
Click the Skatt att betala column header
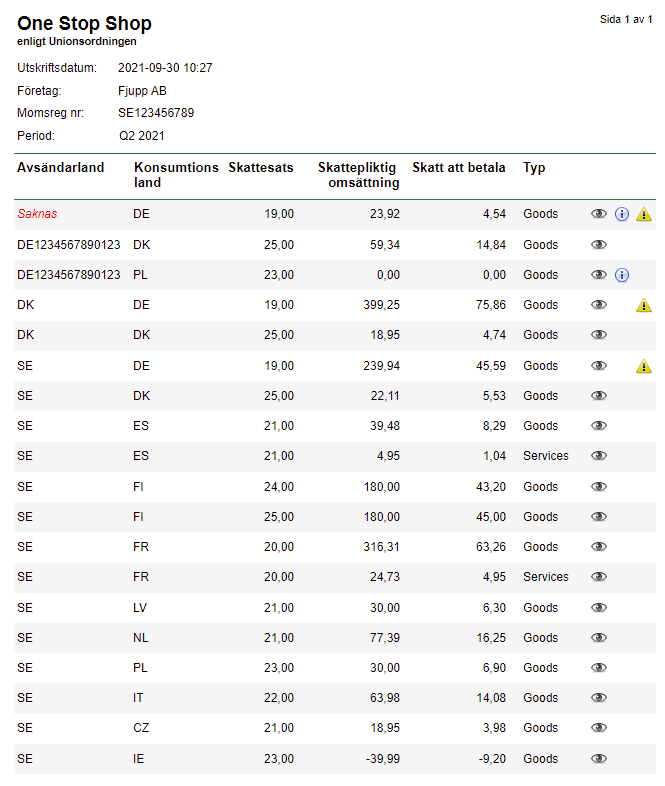459,168
